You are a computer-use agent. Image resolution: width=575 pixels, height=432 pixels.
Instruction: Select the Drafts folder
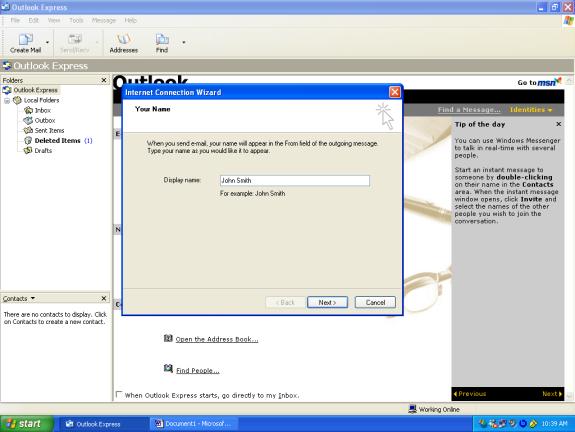tap(38, 150)
